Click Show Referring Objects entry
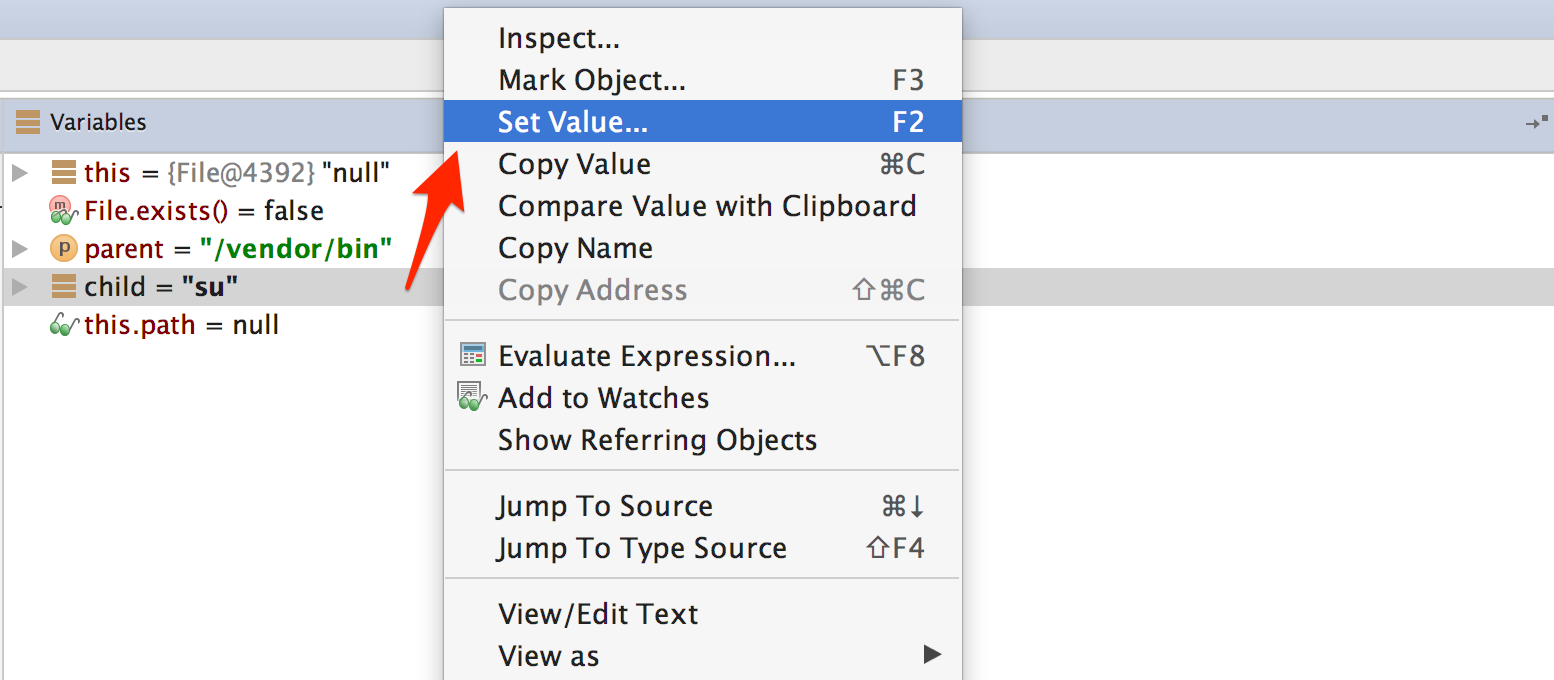This screenshot has height=680, width=1554. 657,440
